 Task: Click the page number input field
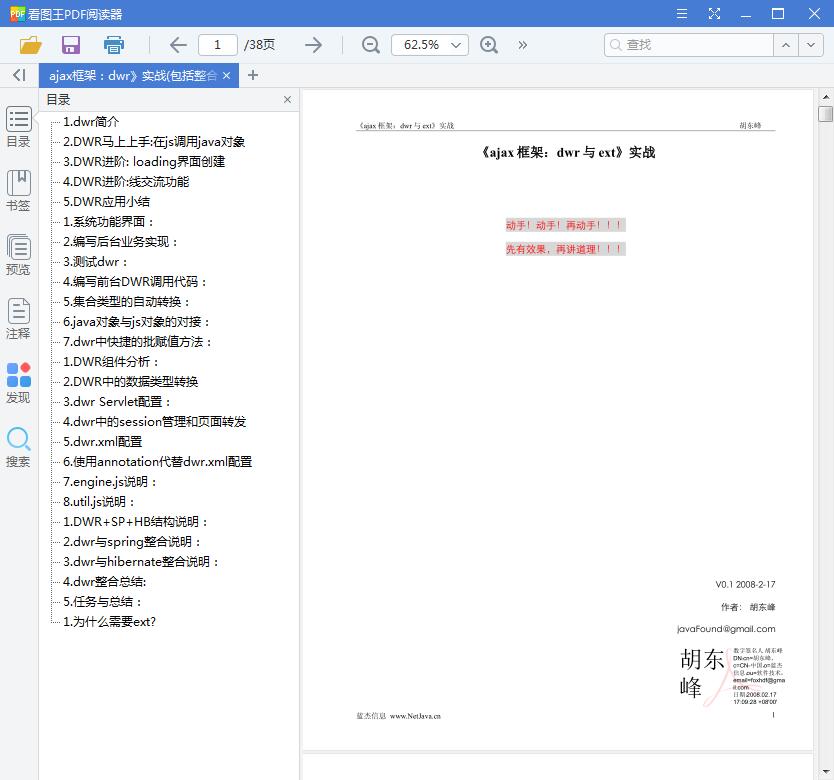point(218,45)
